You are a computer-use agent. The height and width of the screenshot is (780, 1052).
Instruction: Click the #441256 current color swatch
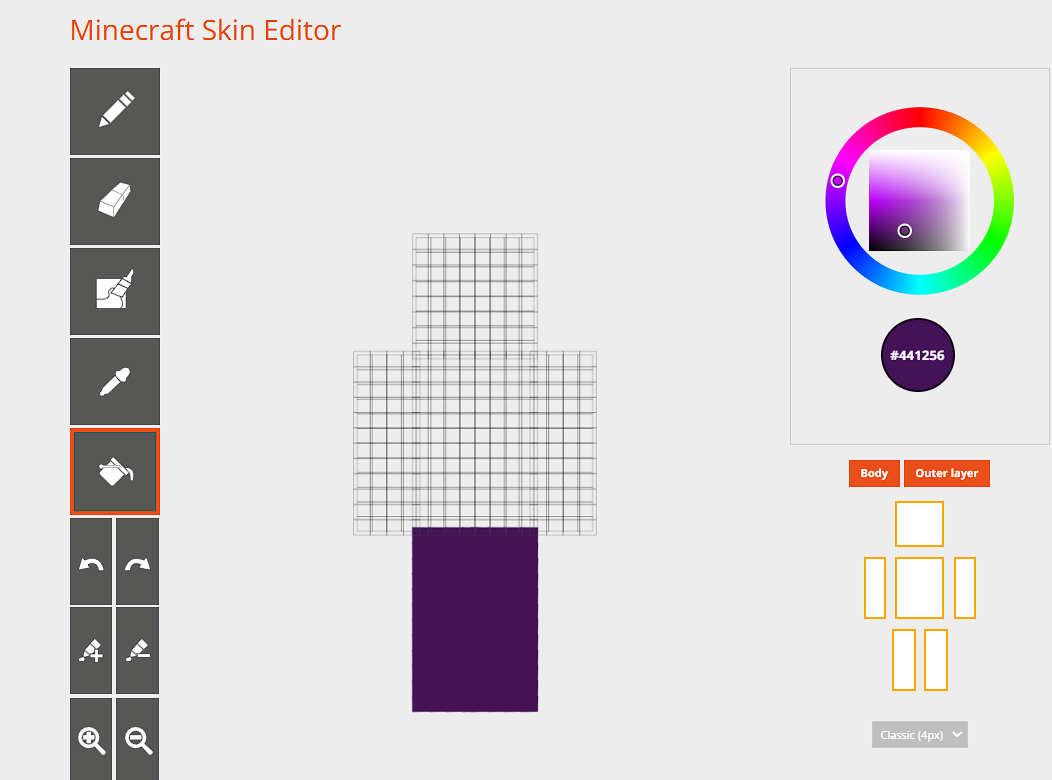[x=917, y=355]
